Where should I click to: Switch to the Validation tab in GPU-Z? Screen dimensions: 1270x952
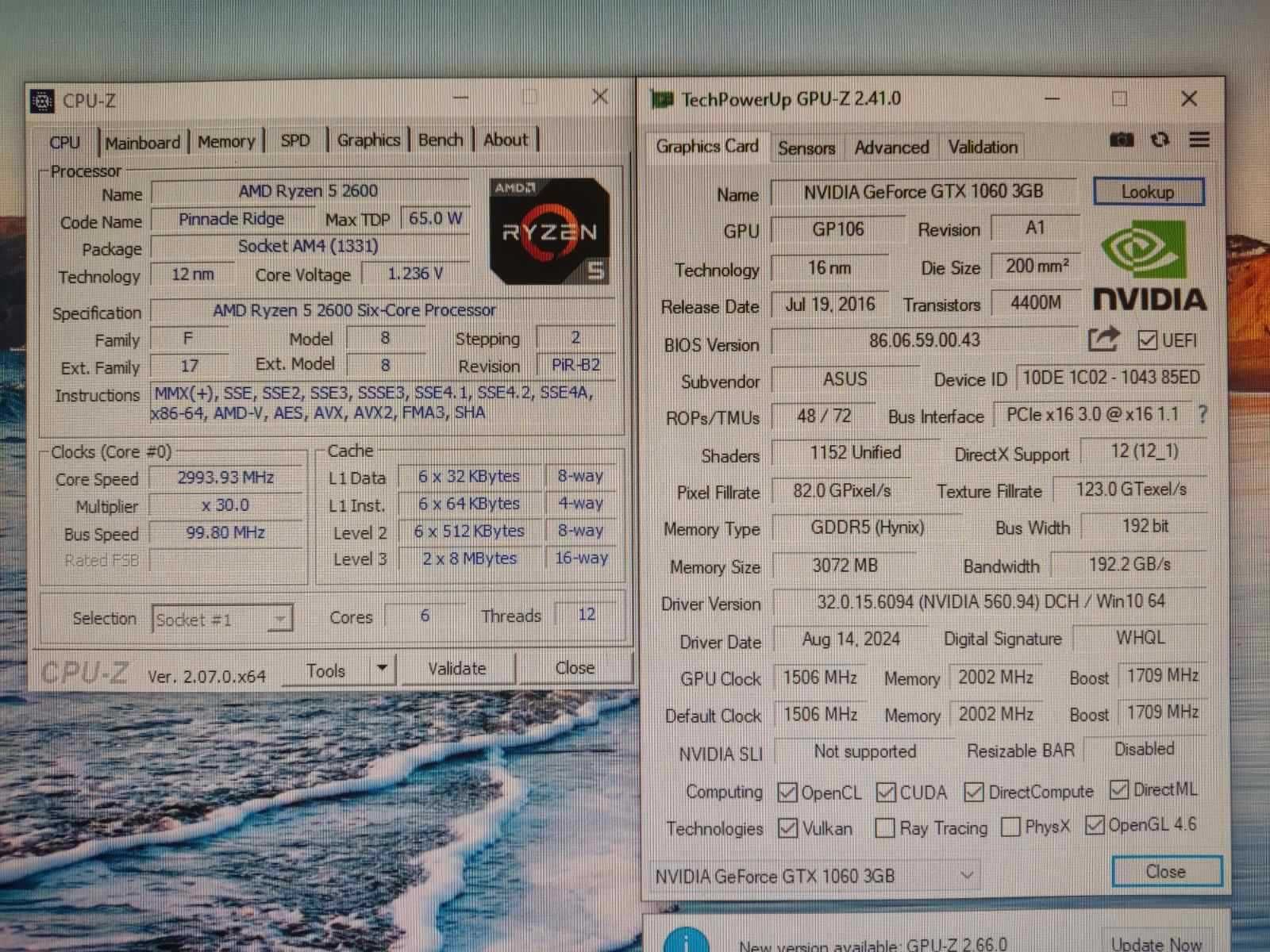[983, 147]
